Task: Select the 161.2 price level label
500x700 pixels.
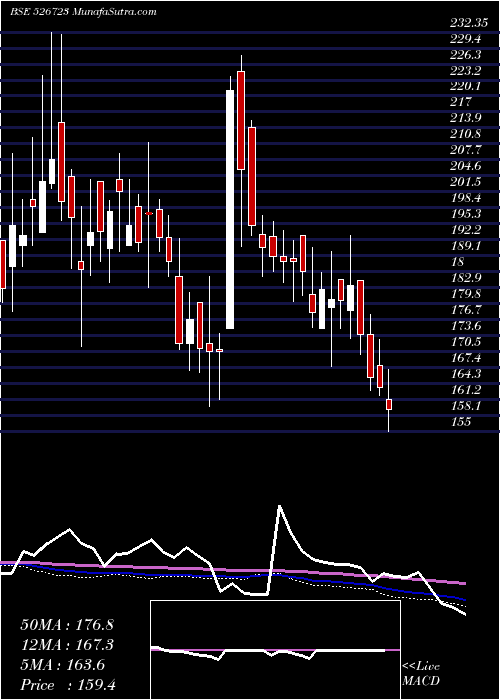Action: pos(465,389)
